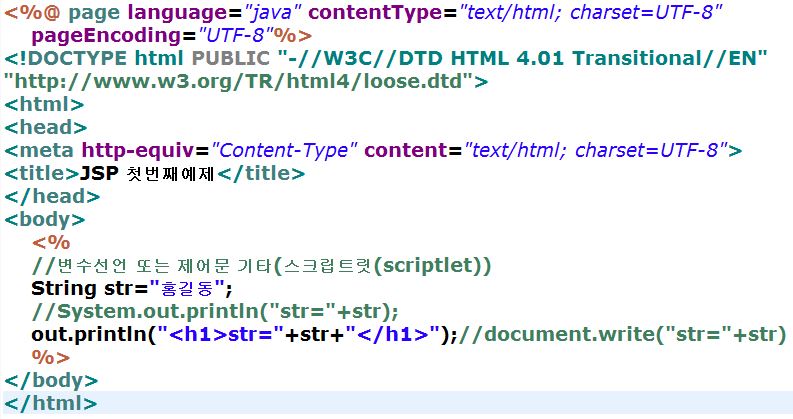Click the loose.dtd URL string
This screenshot has width=793, height=419.
click(239, 82)
